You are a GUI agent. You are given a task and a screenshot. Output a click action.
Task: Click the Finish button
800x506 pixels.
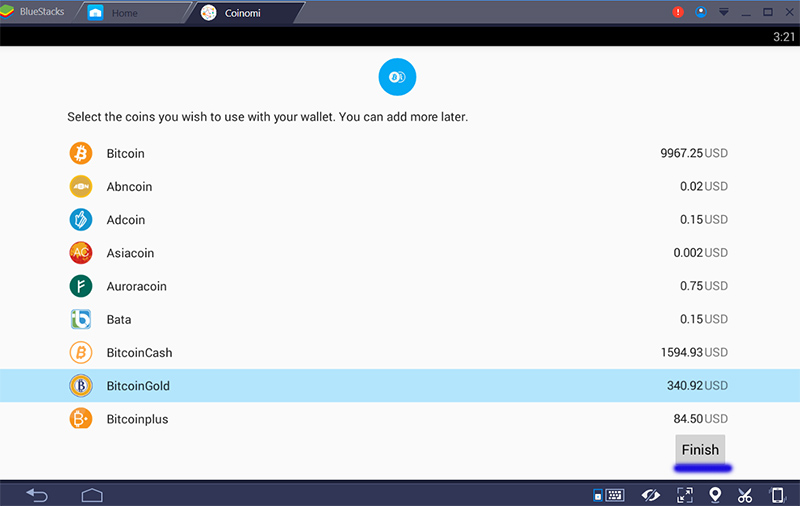(x=700, y=449)
